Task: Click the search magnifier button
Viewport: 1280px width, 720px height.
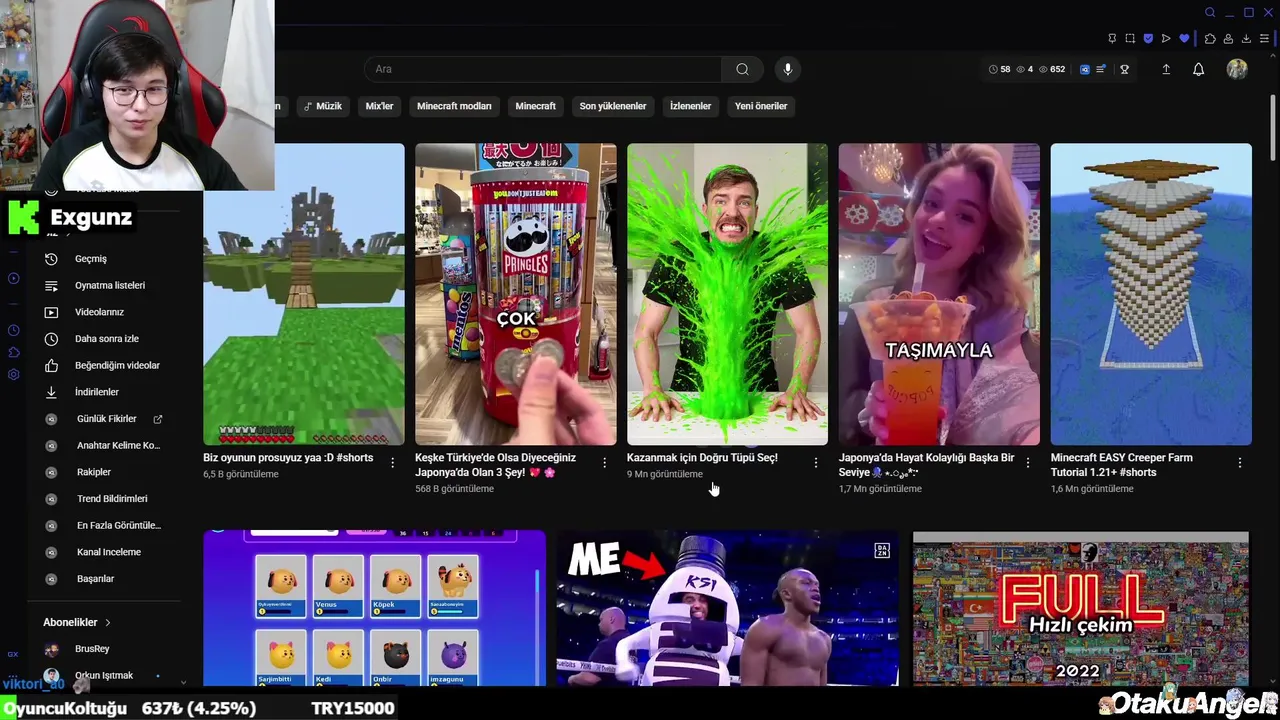Action: click(x=742, y=69)
